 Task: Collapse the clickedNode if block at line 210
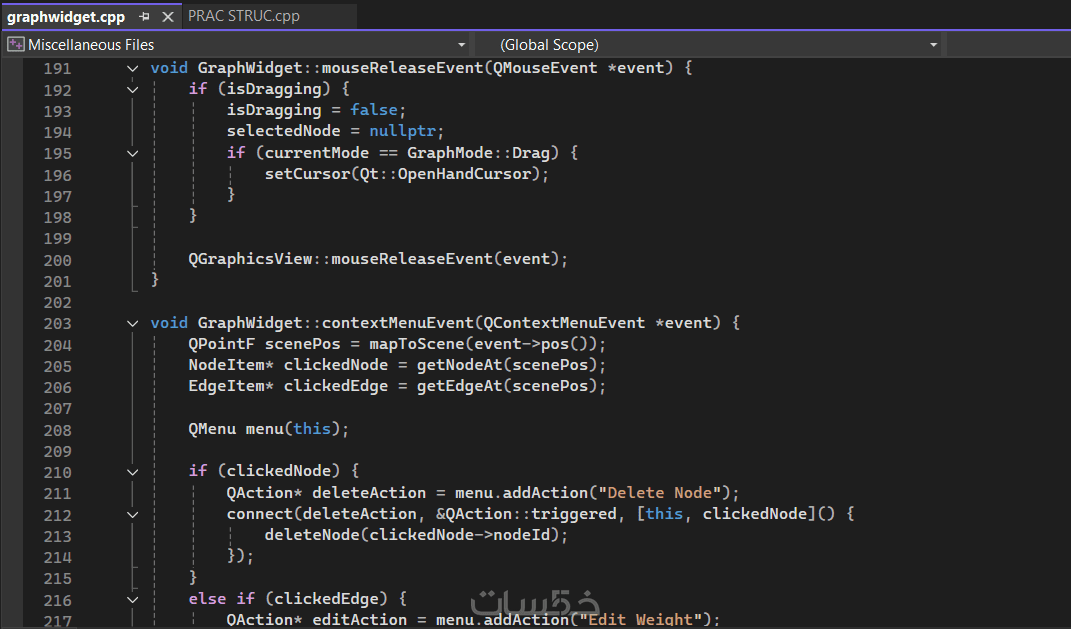coord(133,472)
